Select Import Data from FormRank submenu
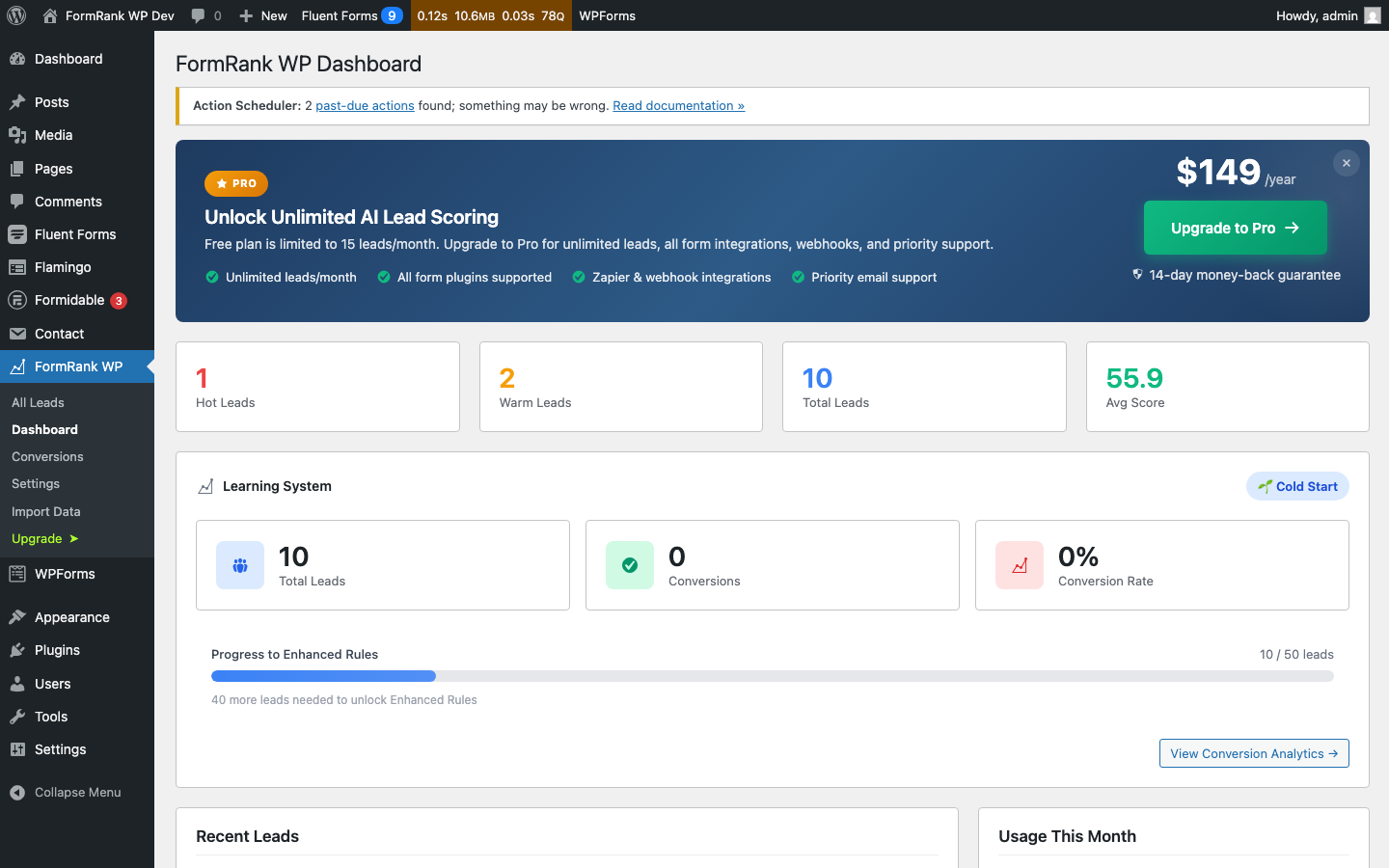Viewport: 1389px width, 868px height. tap(45, 511)
